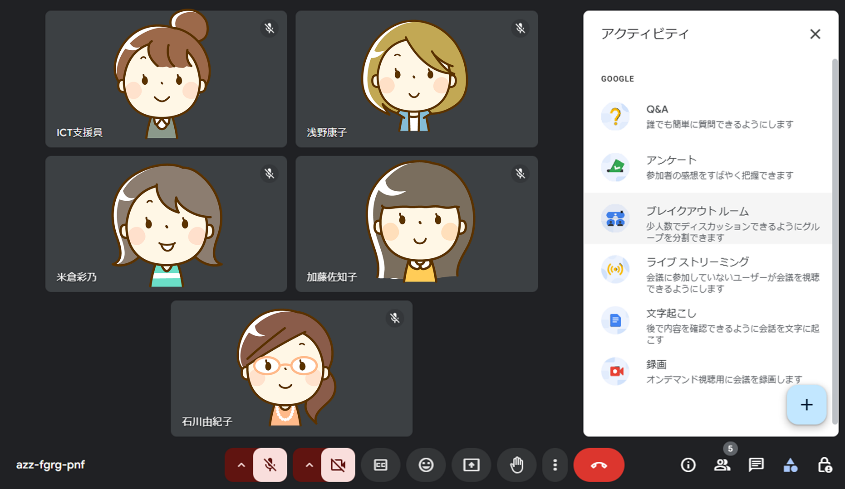Click 加藤佐知子 muted mic icon
Screen dimensions: 845x489
tap(520, 174)
